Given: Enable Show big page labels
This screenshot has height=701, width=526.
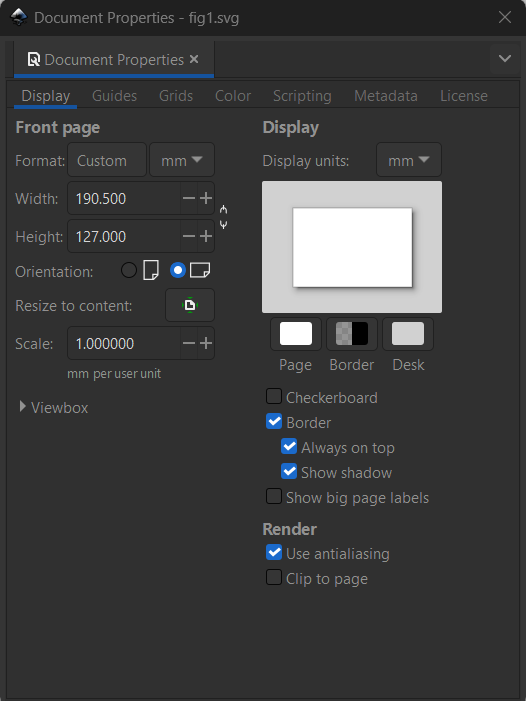Looking at the screenshot, I should (x=274, y=497).
